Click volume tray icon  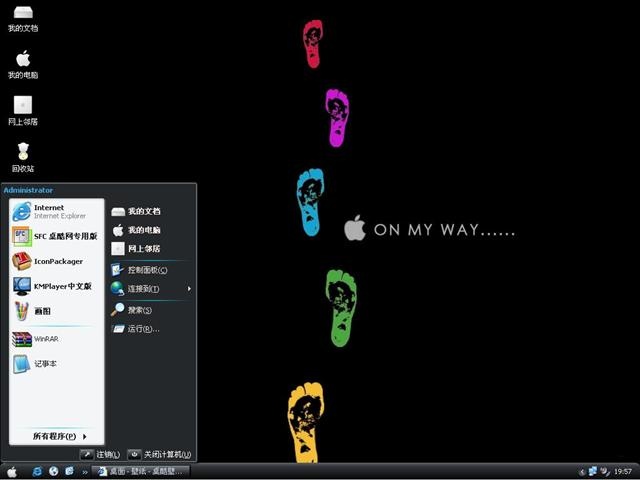pos(604,471)
